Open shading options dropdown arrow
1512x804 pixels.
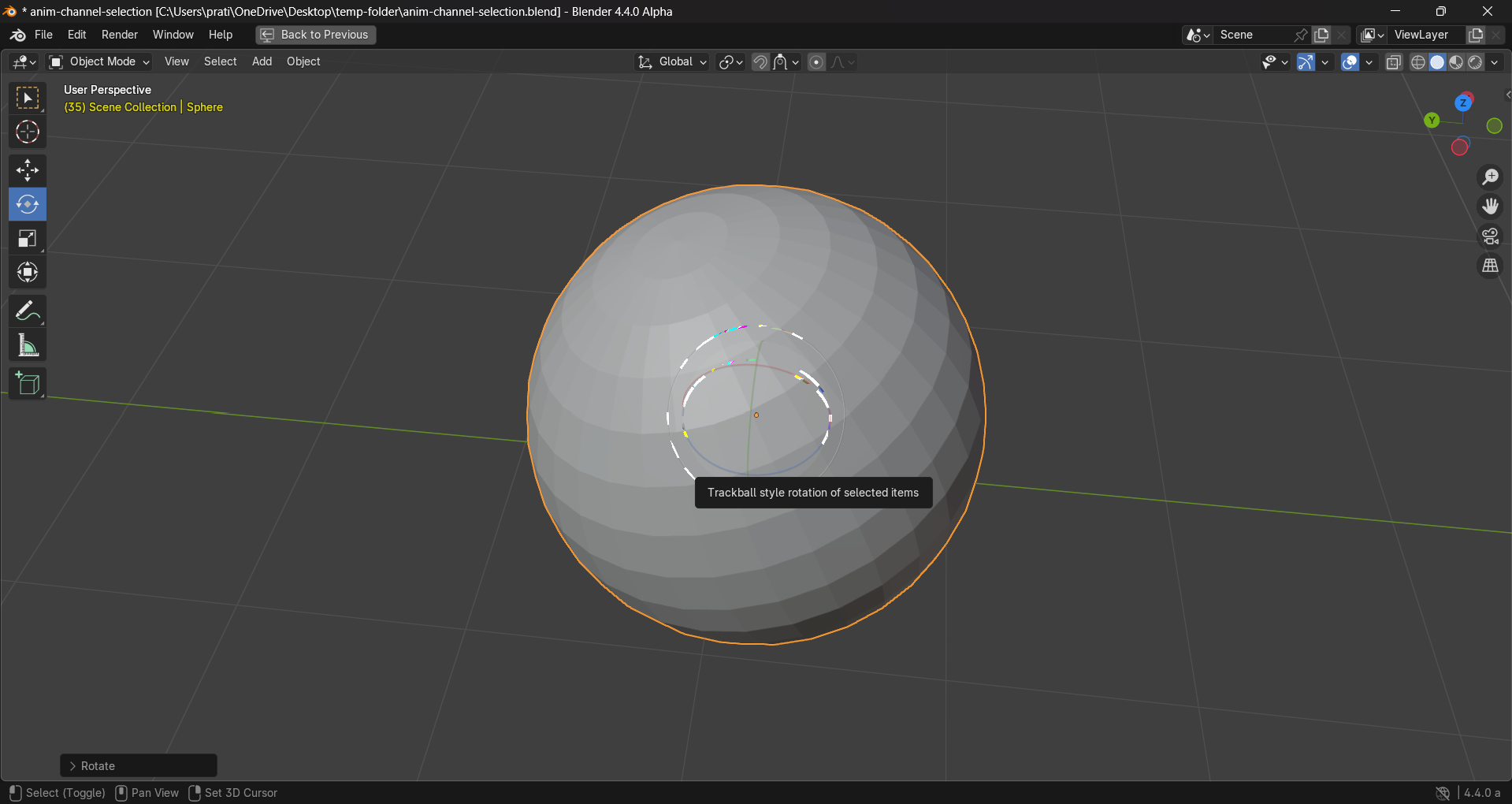[1495, 61]
